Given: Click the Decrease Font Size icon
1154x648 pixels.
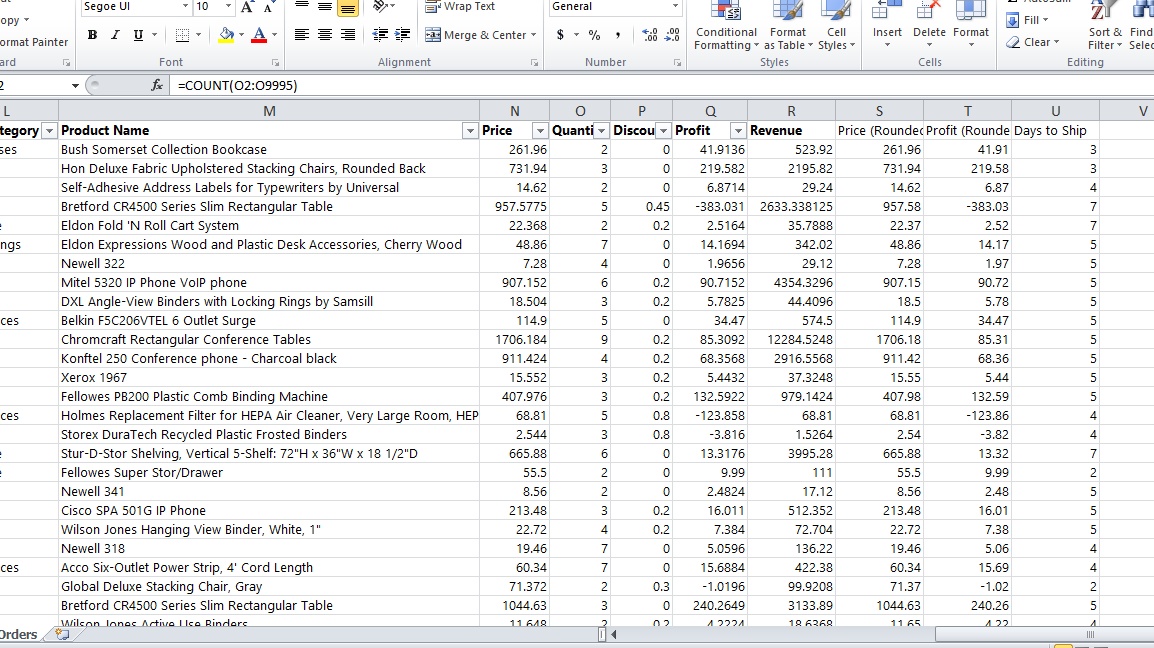Looking at the screenshot, I should (269, 7).
